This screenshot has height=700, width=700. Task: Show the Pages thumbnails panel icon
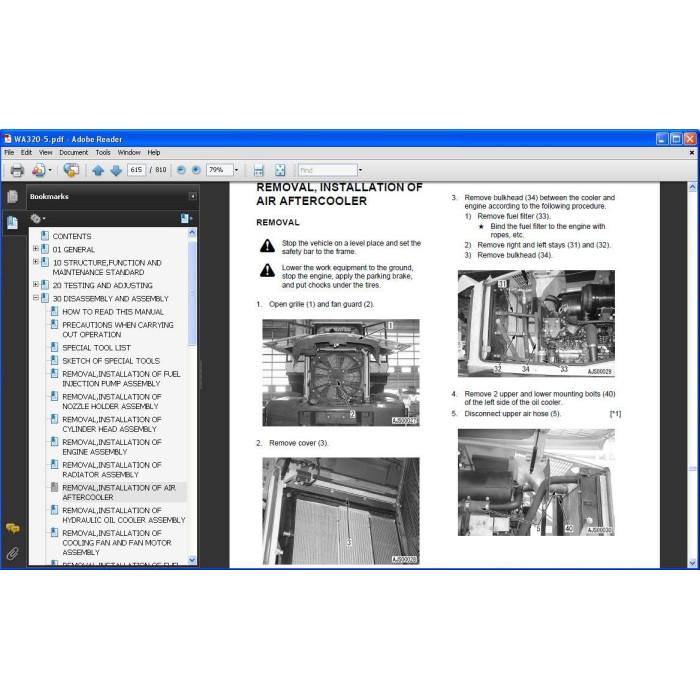point(12,196)
